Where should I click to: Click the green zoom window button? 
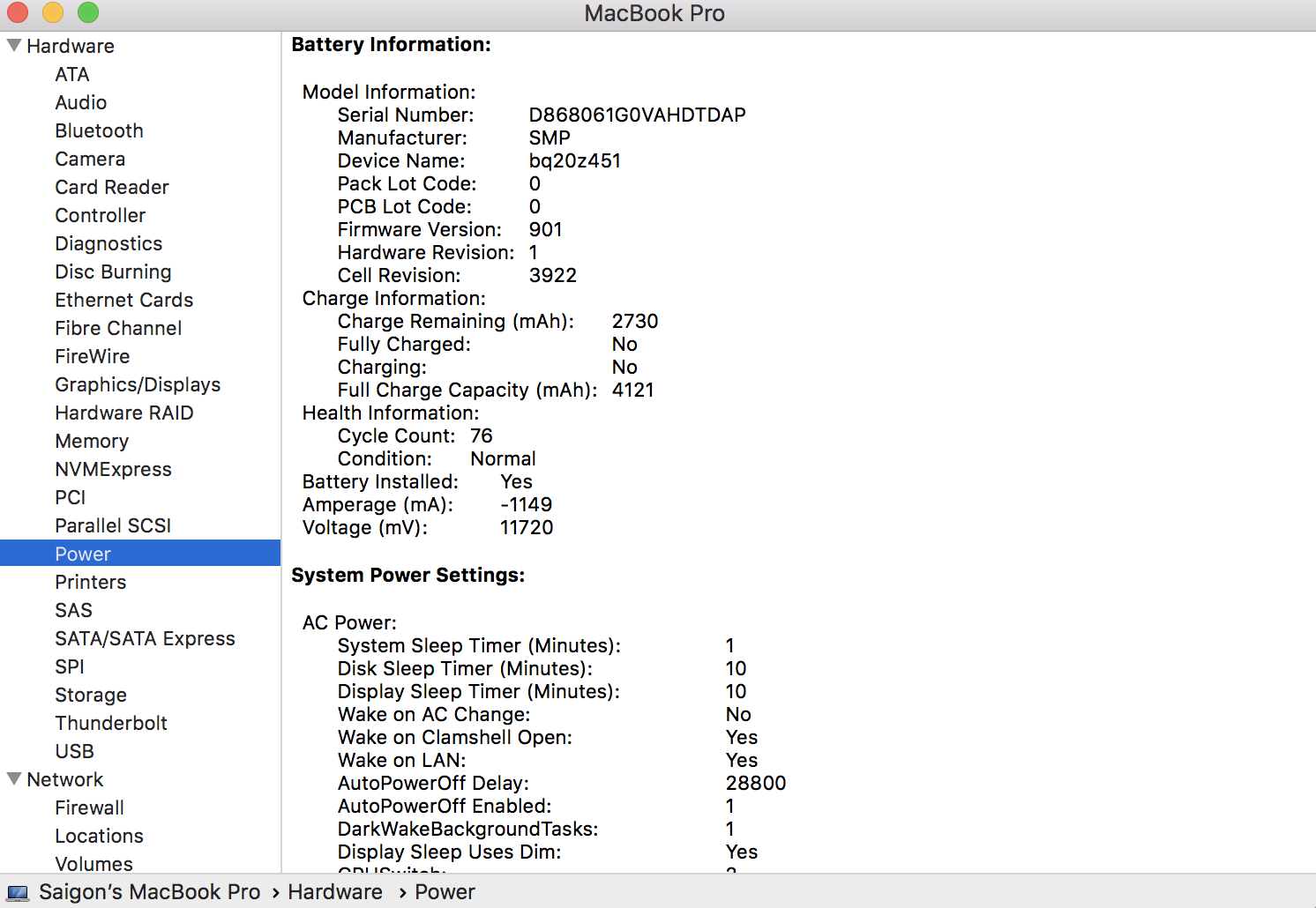click(x=88, y=12)
